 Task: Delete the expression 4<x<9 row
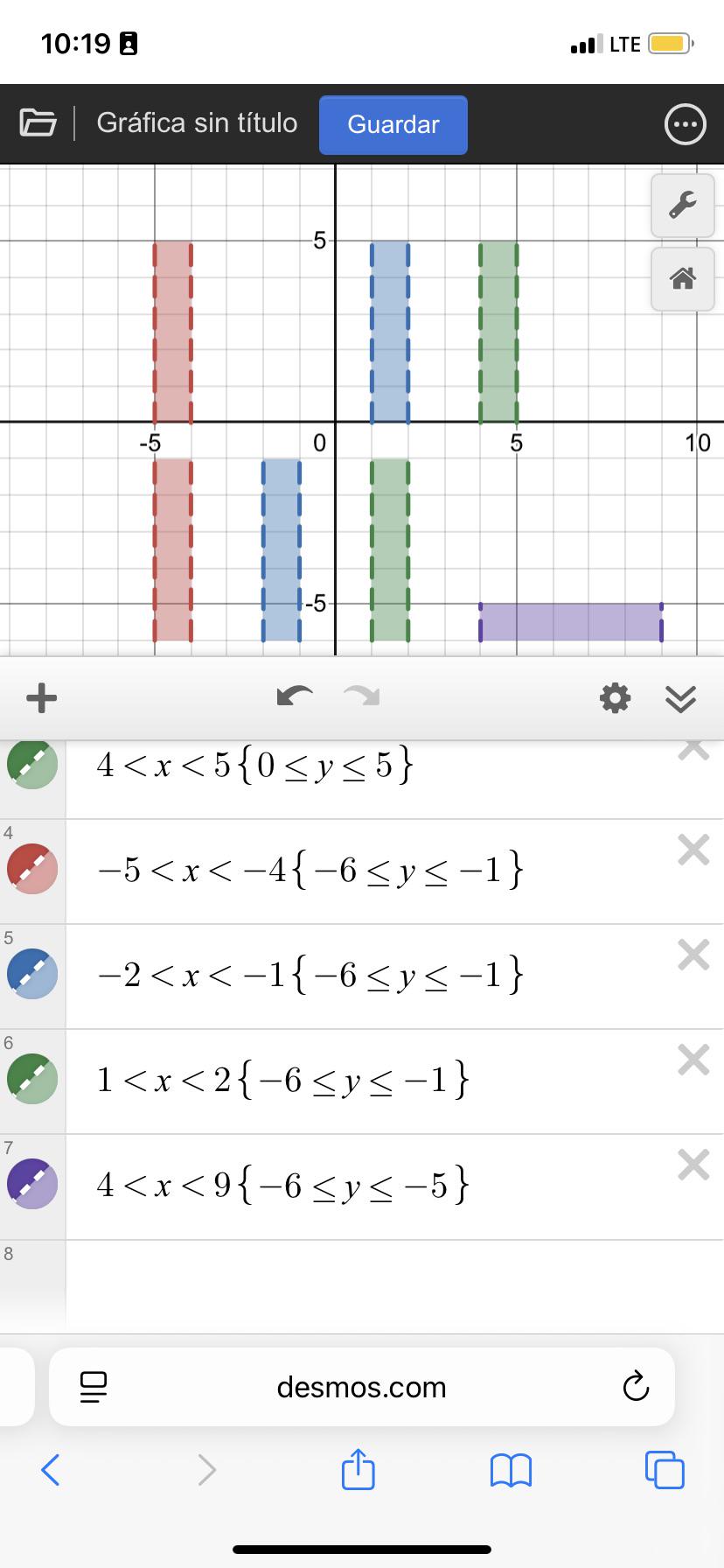(x=693, y=1165)
